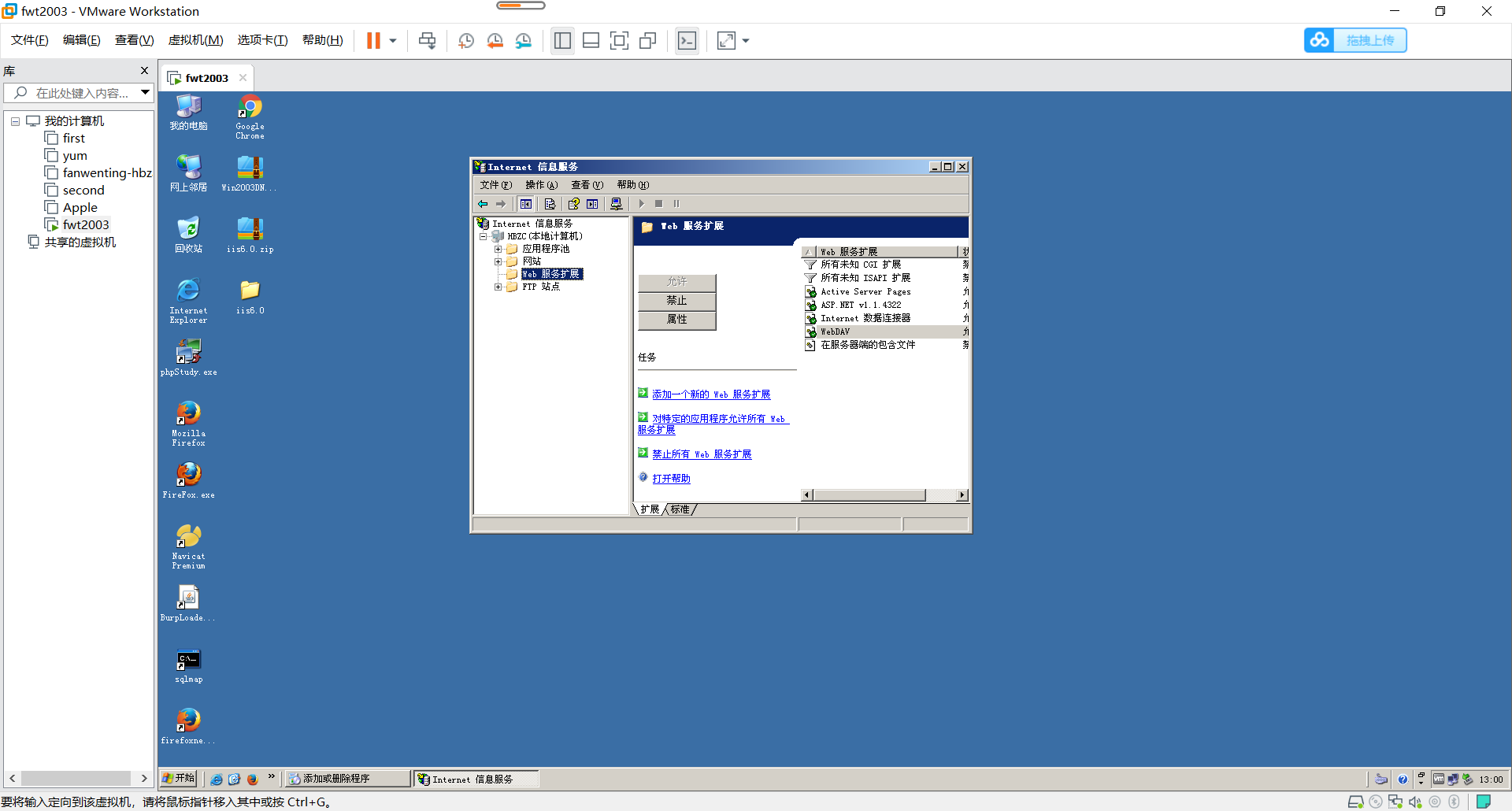Switch to the 标准 tab

click(680, 509)
